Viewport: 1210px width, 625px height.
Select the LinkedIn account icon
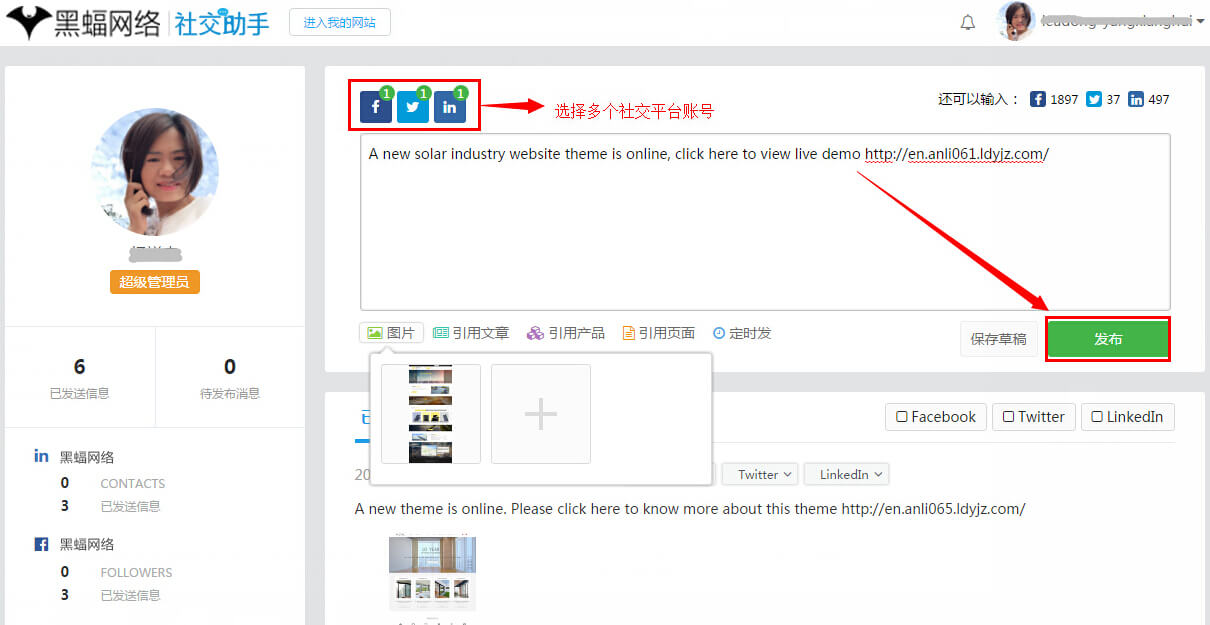pos(450,107)
